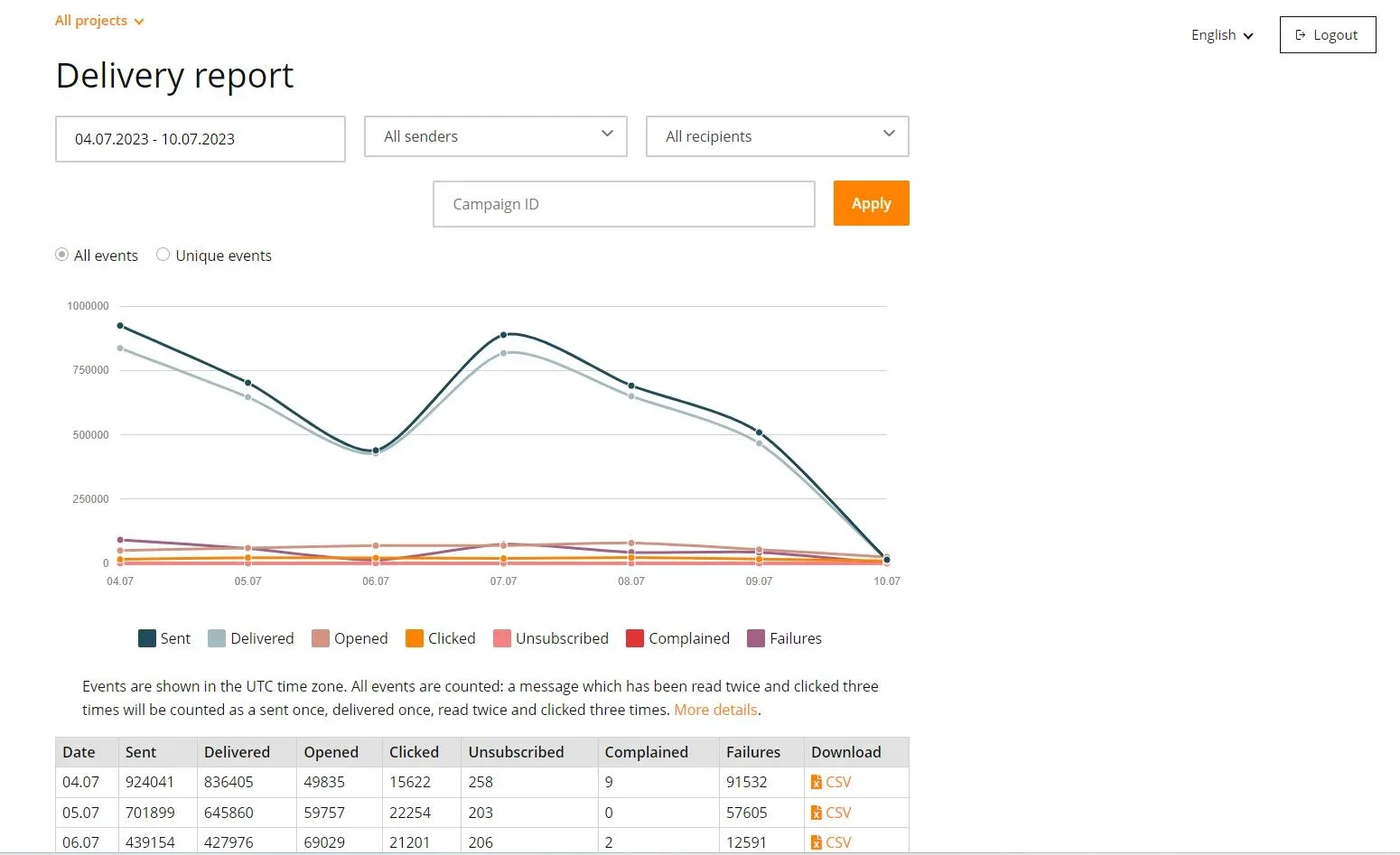Follow the More details link
The image size is (1400, 855).
pos(715,710)
